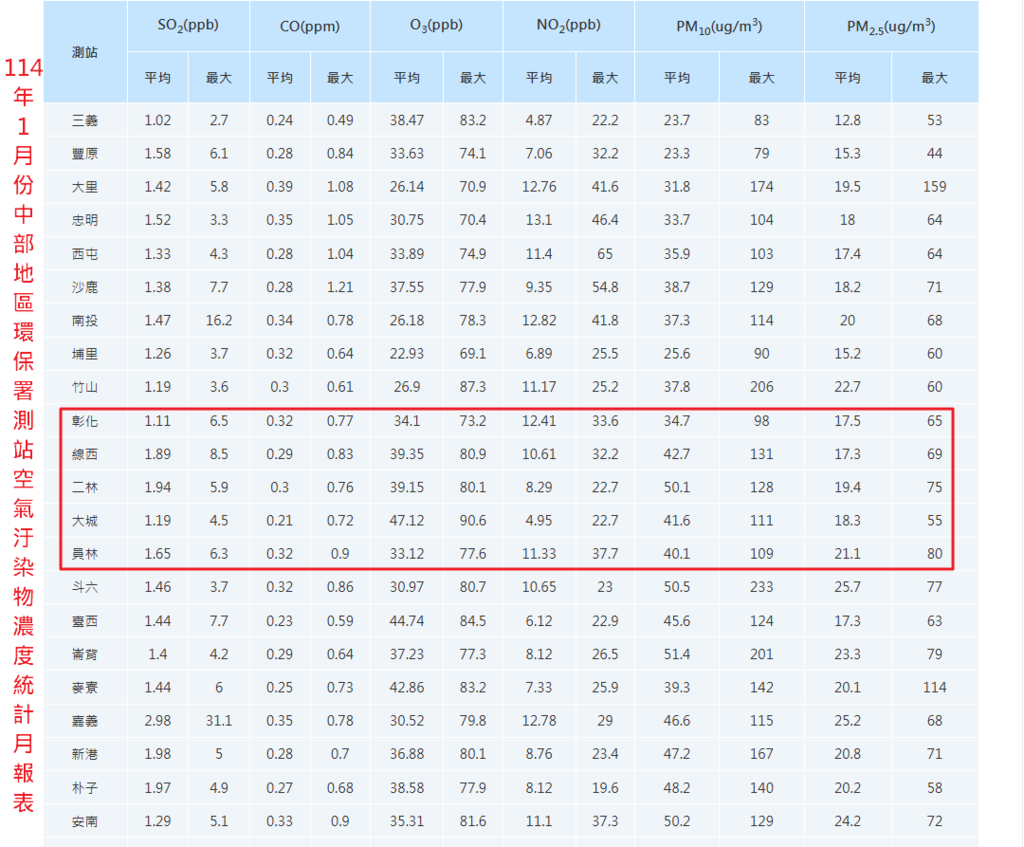1024x847 pixels.
Task: Click 彰化 NO2 average value 12.41
Action: [539, 421]
